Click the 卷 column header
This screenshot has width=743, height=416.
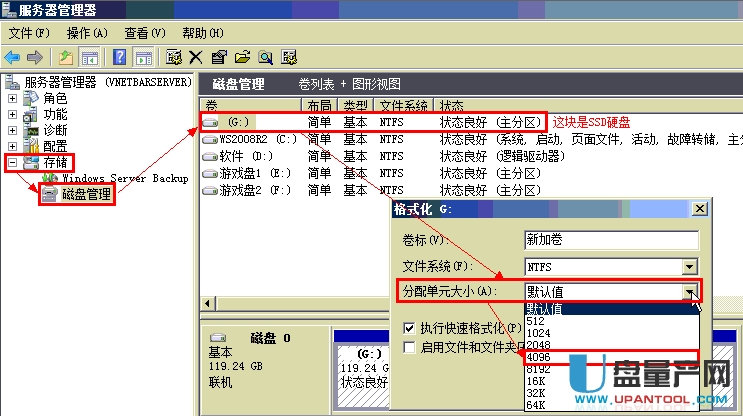click(251, 105)
